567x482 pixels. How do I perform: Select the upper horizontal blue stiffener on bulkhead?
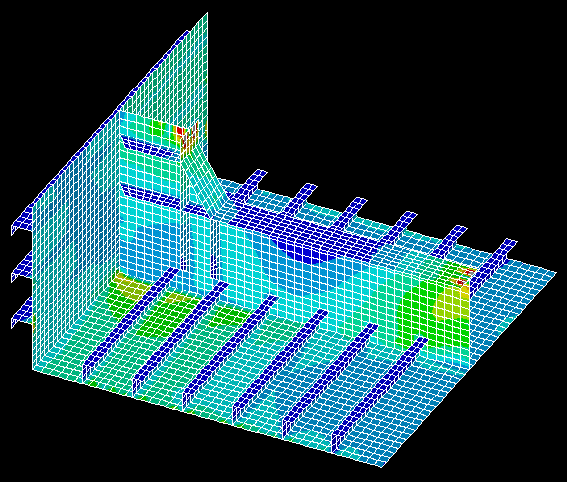pos(150,147)
